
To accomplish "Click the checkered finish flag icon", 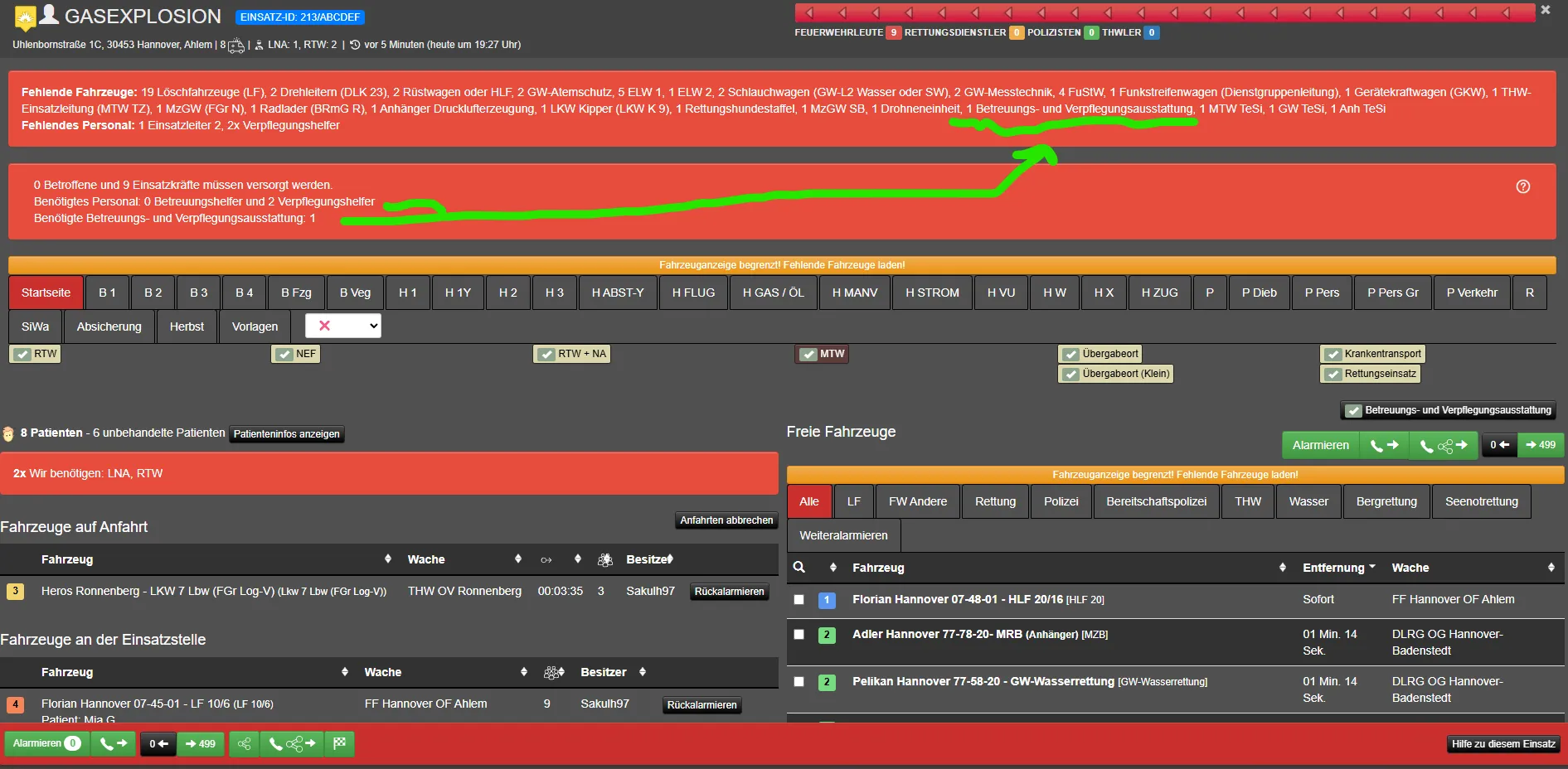I will 339,743.
